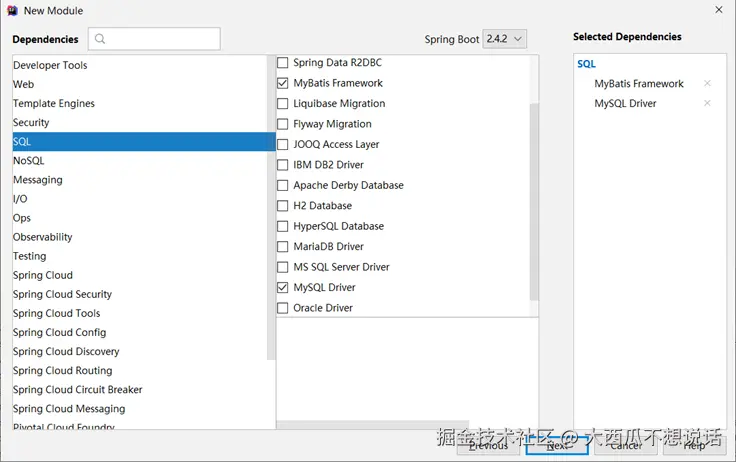Select Spring Cloud Messaging category
Screen dimensions: 736x462
pos(139,409)
